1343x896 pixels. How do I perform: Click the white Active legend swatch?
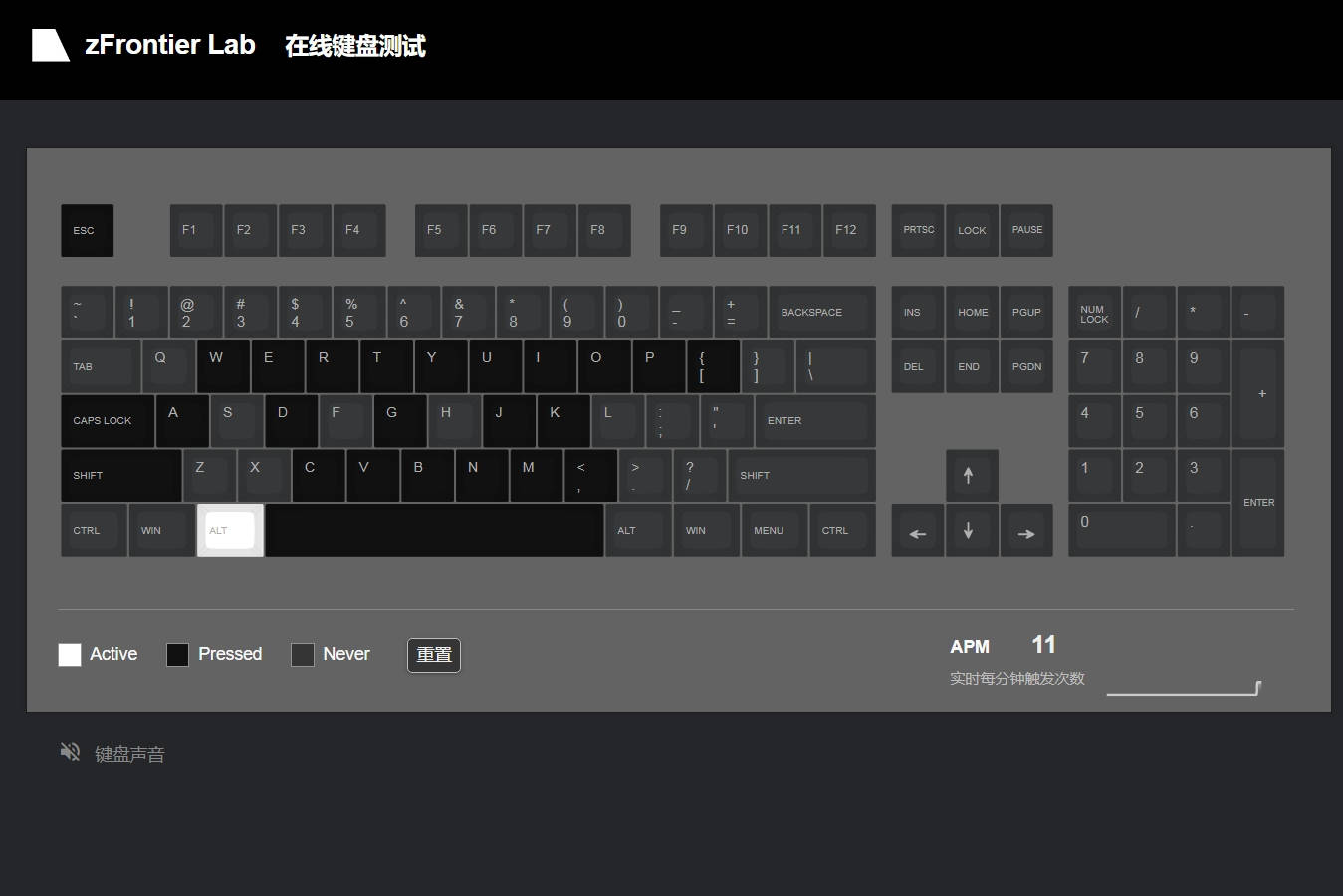(x=70, y=654)
